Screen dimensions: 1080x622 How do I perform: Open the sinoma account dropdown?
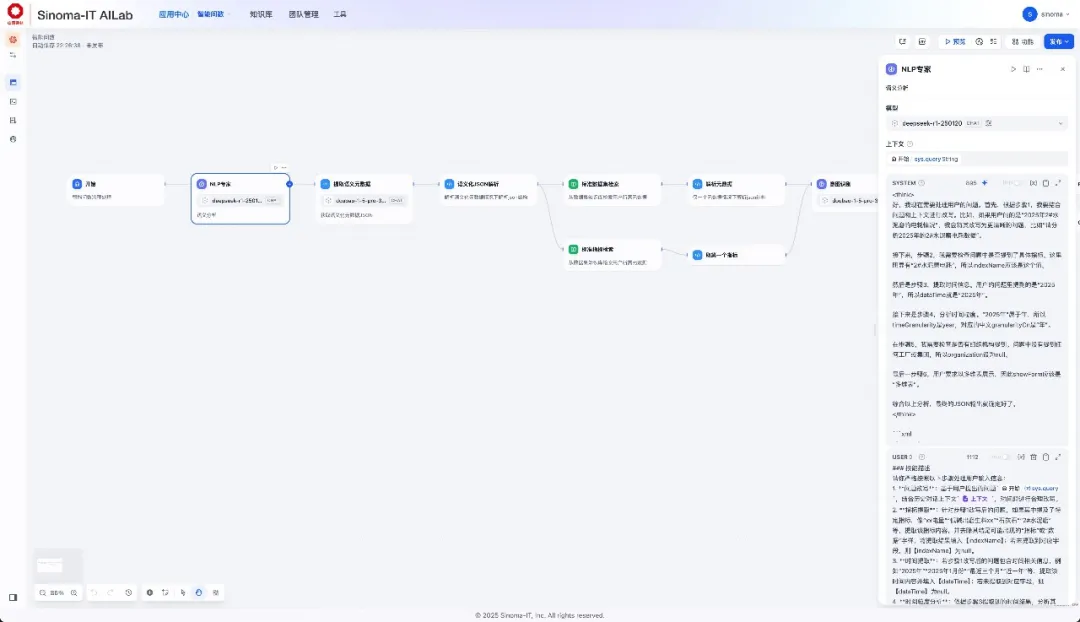click(x=1046, y=14)
